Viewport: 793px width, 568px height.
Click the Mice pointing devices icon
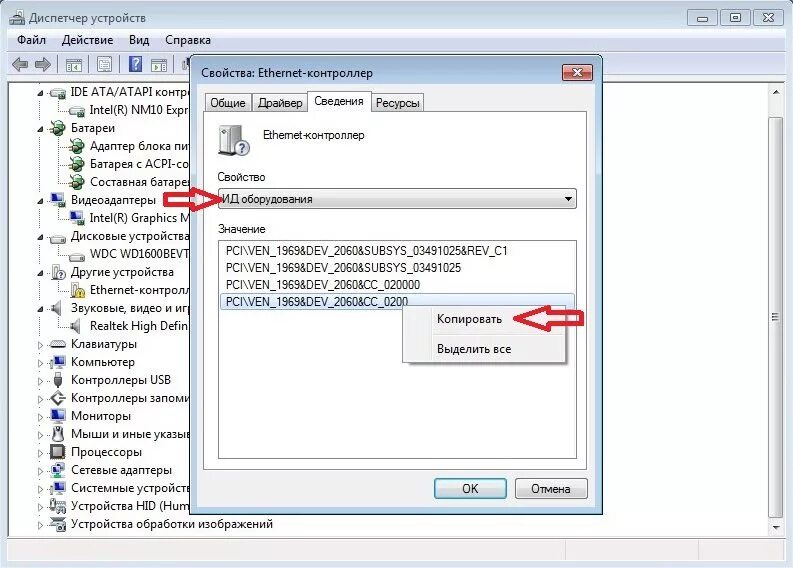[x=58, y=434]
